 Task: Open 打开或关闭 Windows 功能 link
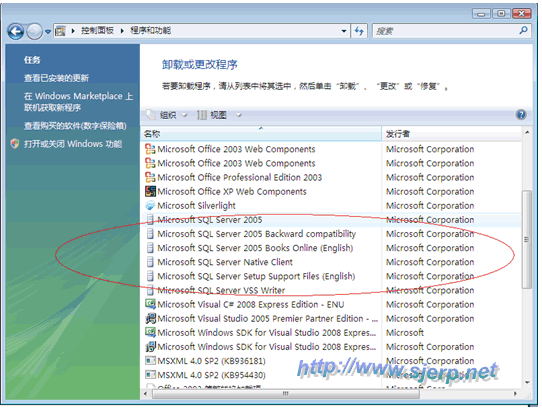(x=73, y=144)
